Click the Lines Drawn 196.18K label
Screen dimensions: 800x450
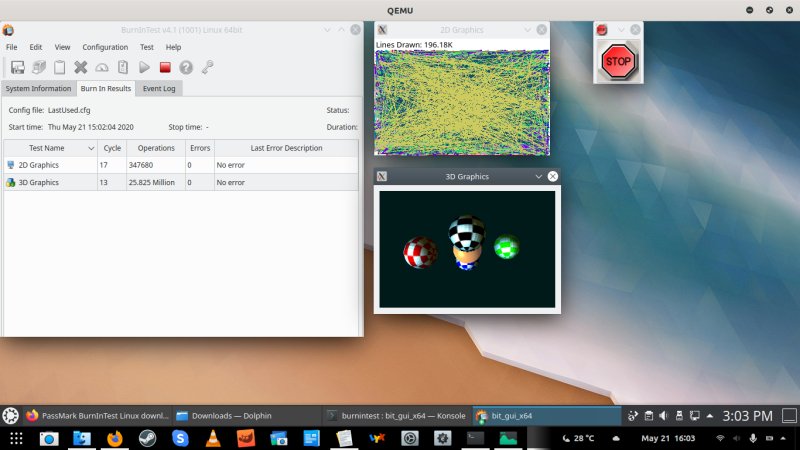pos(414,45)
